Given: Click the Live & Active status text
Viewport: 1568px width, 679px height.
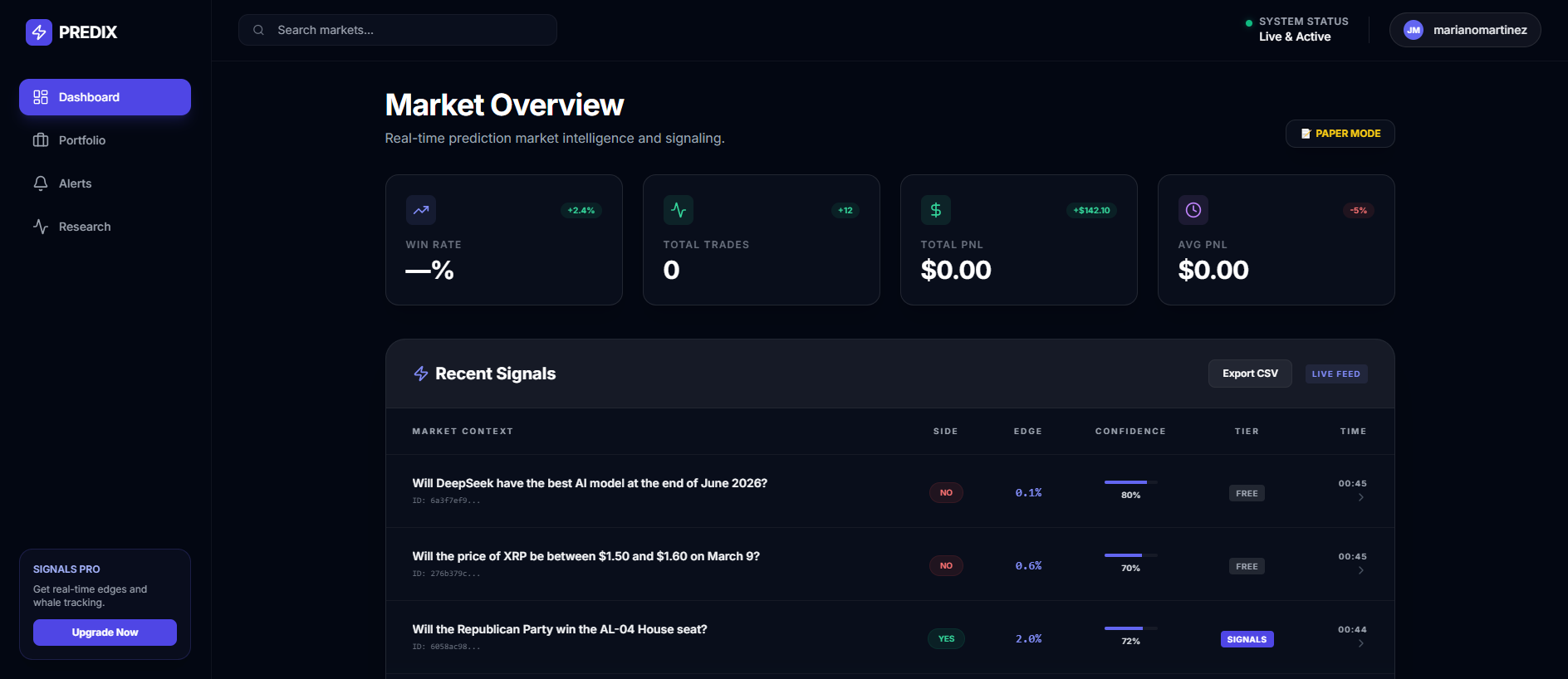Looking at the screenshot, I should tap(1295, 37).
